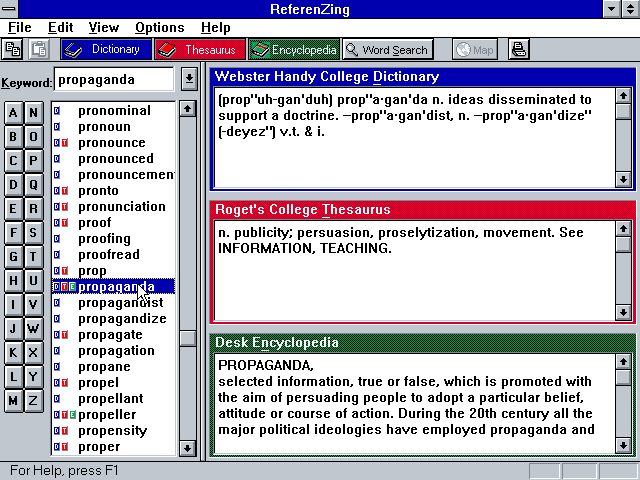The width and height of the screenshot is (640, 480).
Task: Launch Word Search tool
Action: (x=388, y=49)
